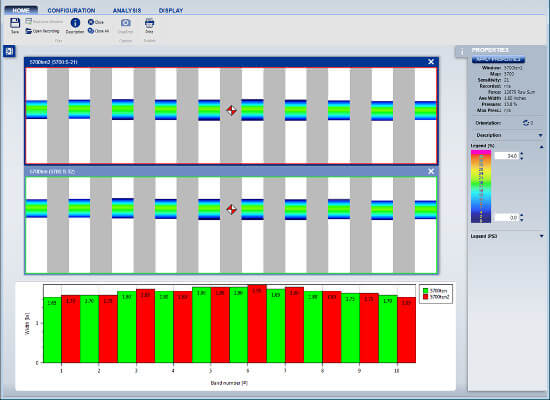Expand the Legend (PSI) section
Viewport: 550px width, 400px height.
[541, 236]
